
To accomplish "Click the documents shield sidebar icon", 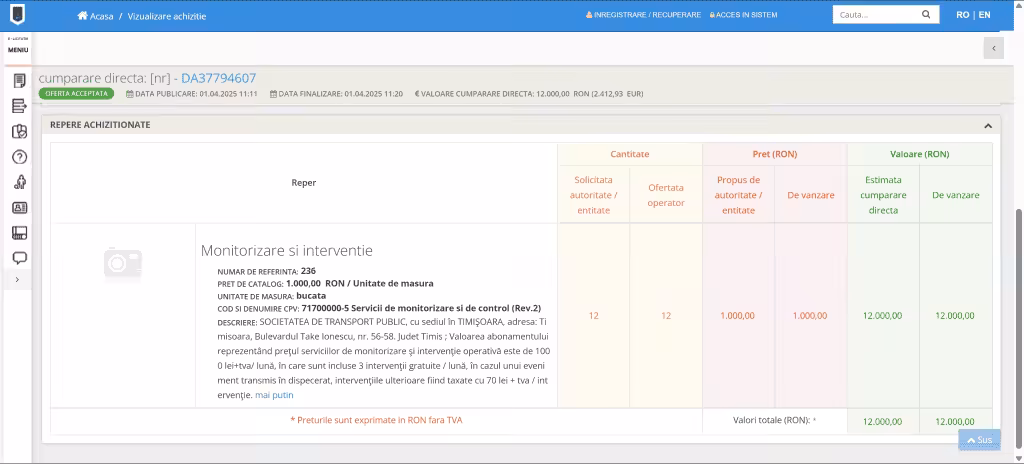I will pyautogui.click(x=20, y=131).
